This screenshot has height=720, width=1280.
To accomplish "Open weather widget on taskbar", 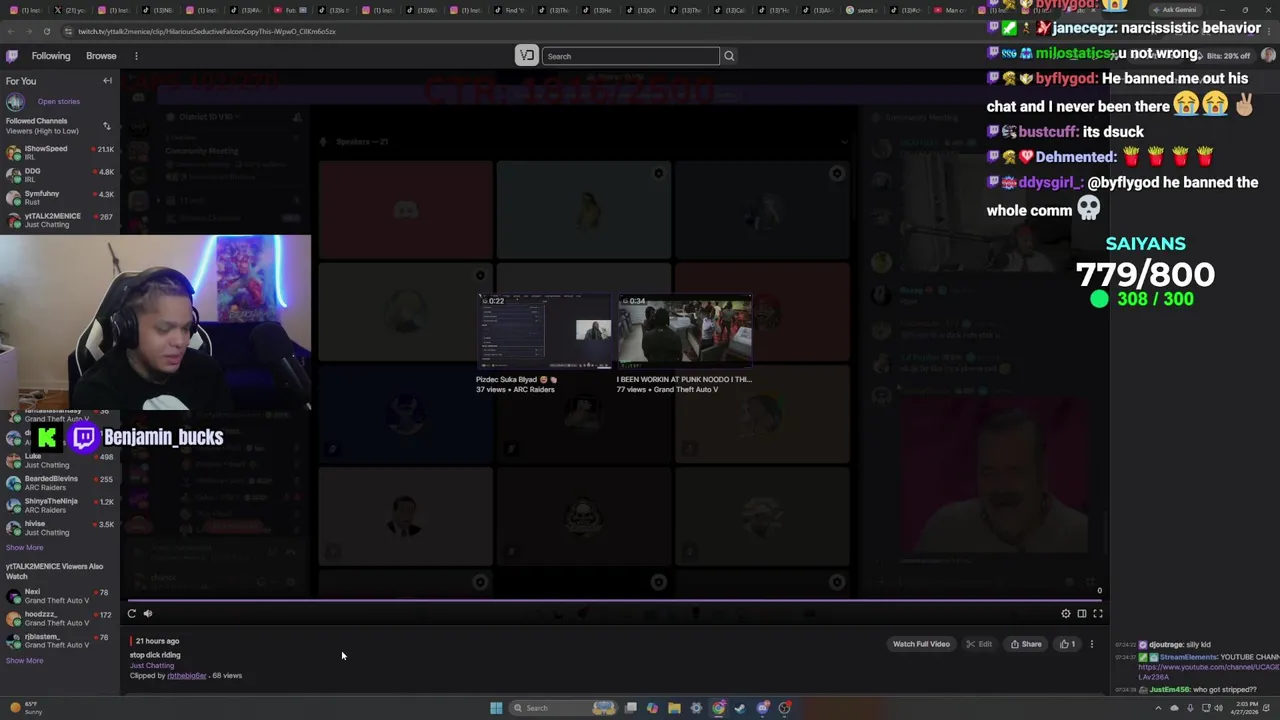I will 26,708.
